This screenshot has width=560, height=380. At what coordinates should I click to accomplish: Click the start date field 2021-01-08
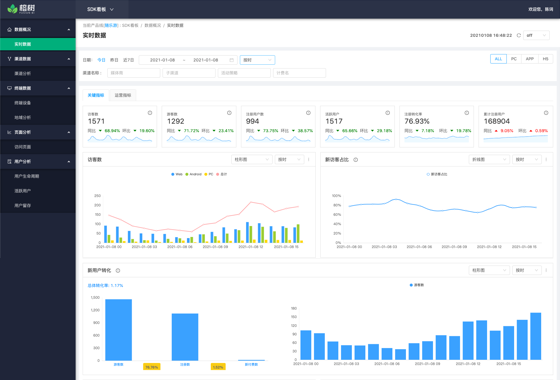pos(162,60)
